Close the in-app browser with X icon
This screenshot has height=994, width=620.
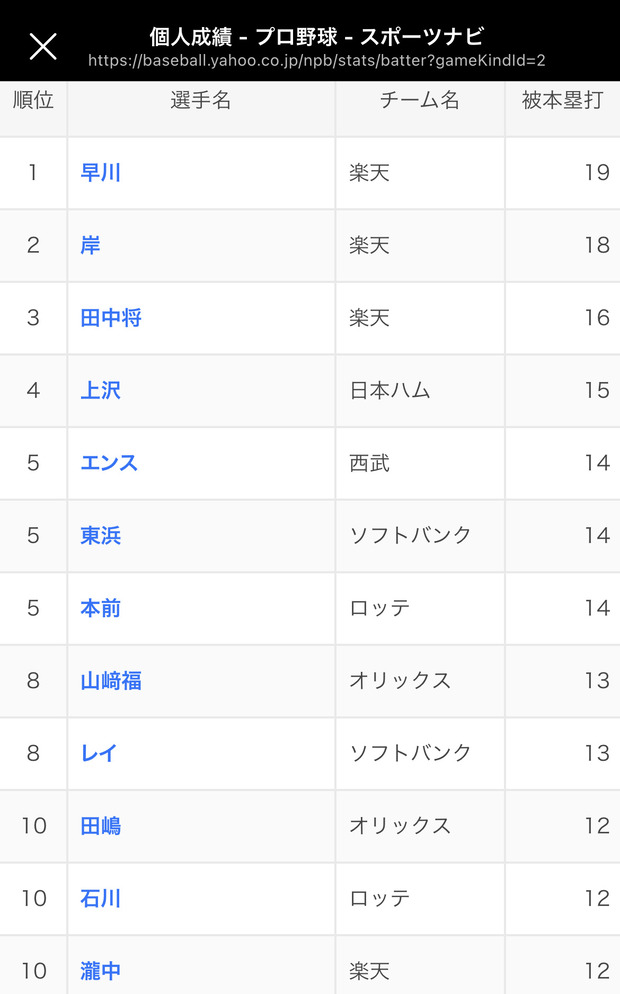(x=43, y=46)
